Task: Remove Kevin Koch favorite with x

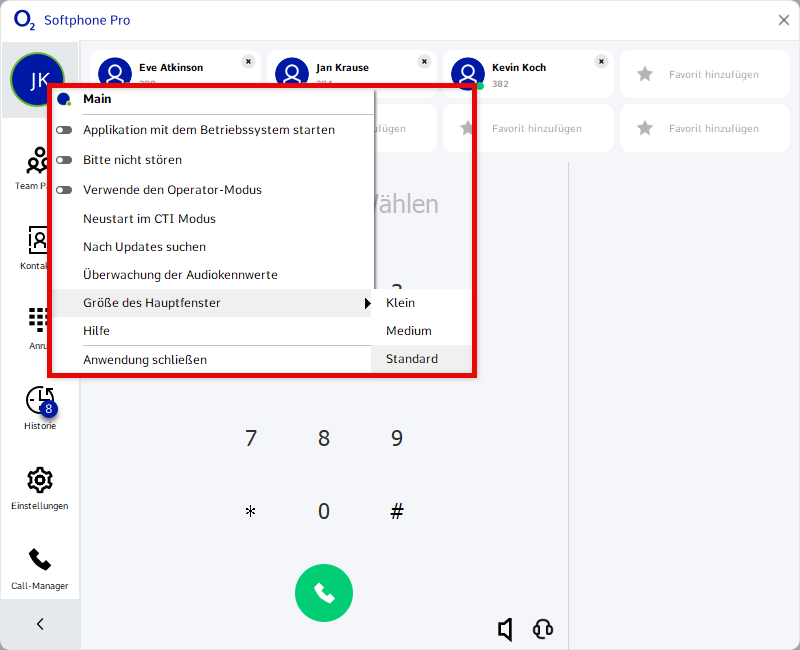Action: click(x=601, y=61)
